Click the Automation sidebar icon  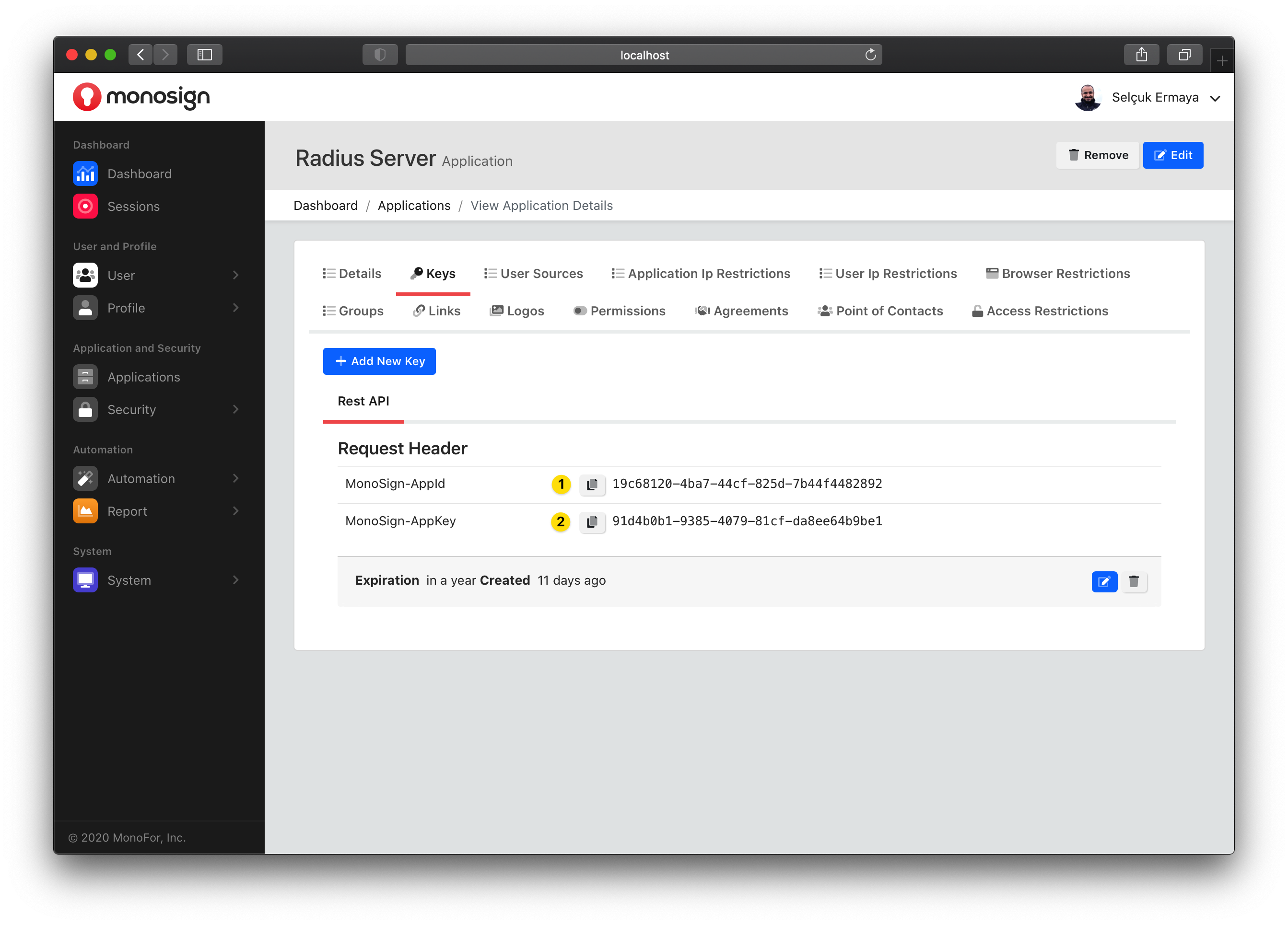[85, 478]
